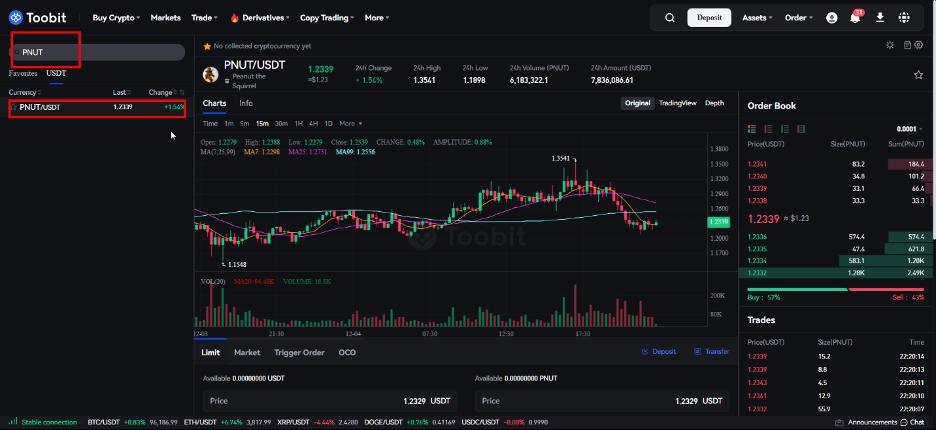This screenshot has width=936, height=430.
Task: Expand the More menu in top navigation
Action: coord(377,18)
